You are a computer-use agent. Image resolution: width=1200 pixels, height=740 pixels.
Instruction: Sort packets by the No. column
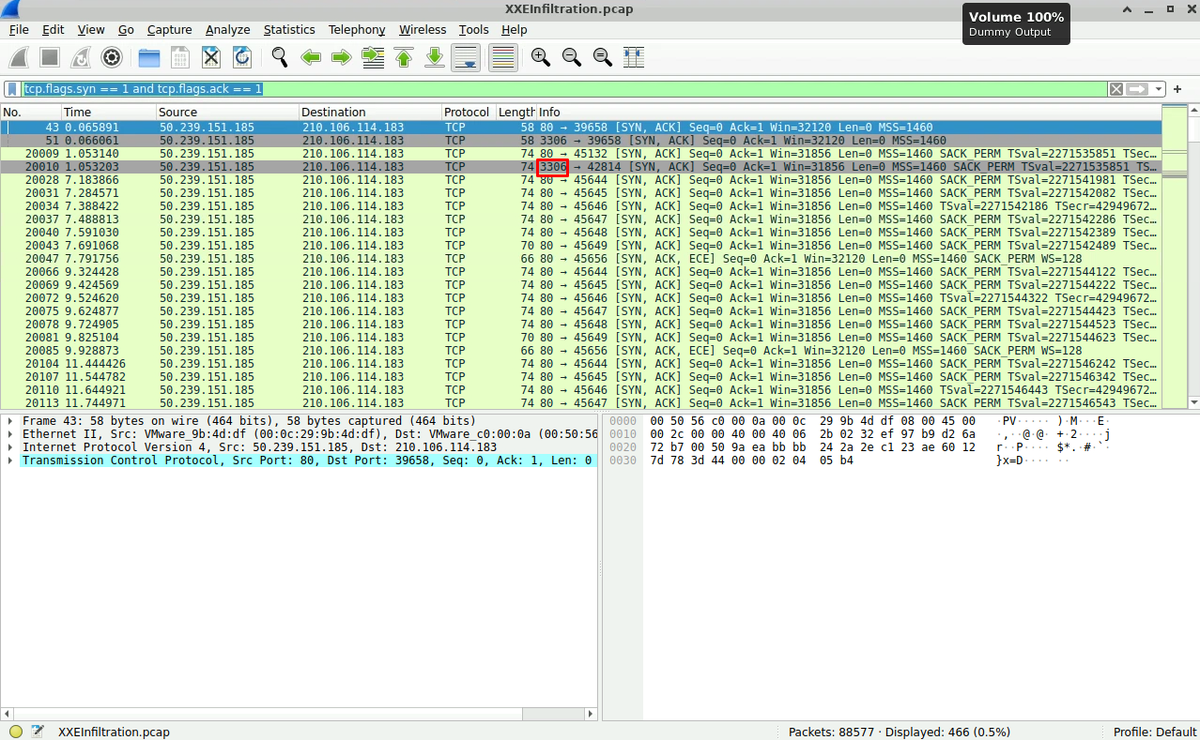pos(31,112)
